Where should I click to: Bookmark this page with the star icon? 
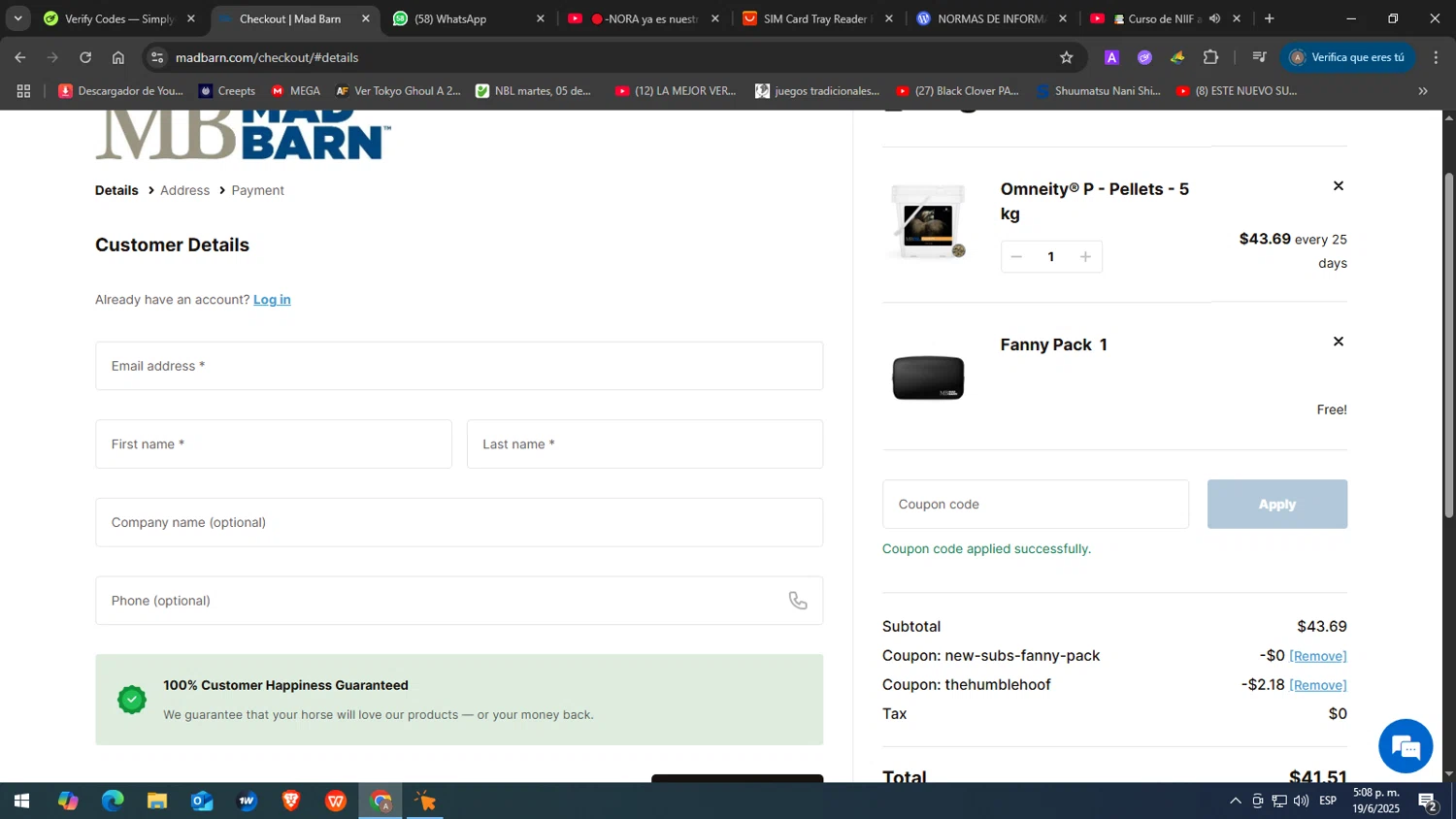click(x=1066, y=57)
